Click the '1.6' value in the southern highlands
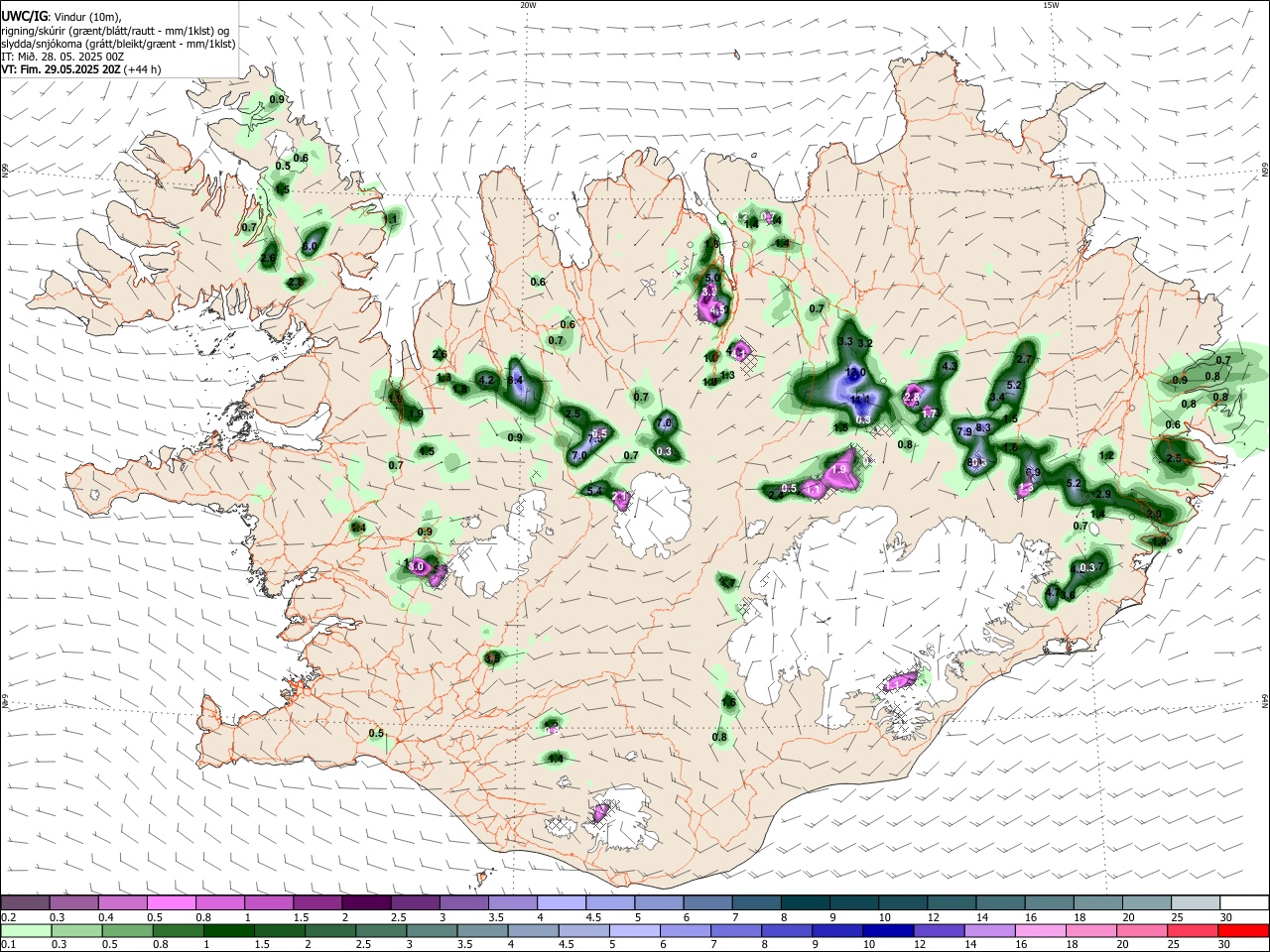Image resolution: width=1270 pixels, height=952 pixels. [x=728, y=702]
